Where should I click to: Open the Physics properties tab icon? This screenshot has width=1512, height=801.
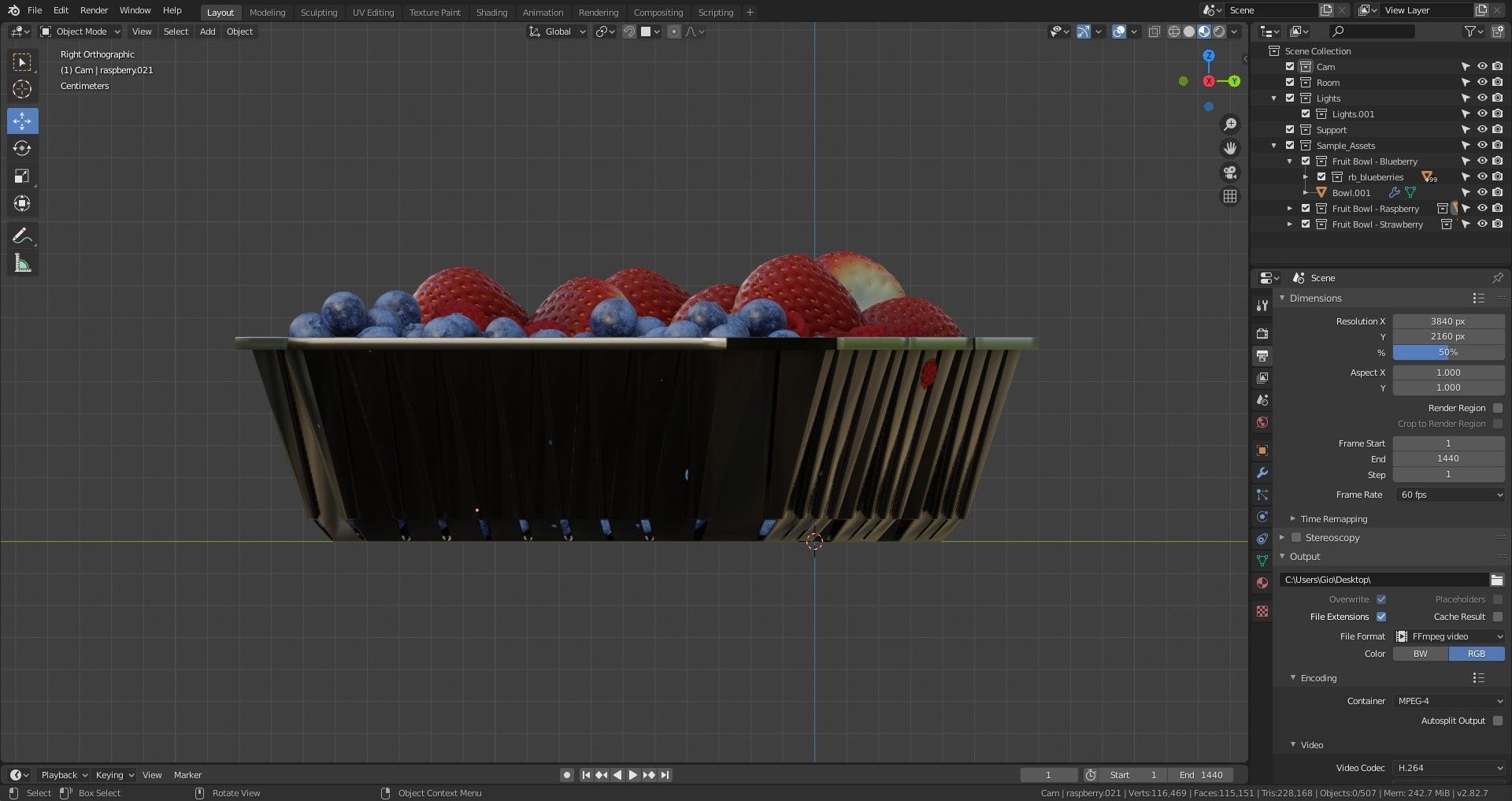coord(1262,517)
